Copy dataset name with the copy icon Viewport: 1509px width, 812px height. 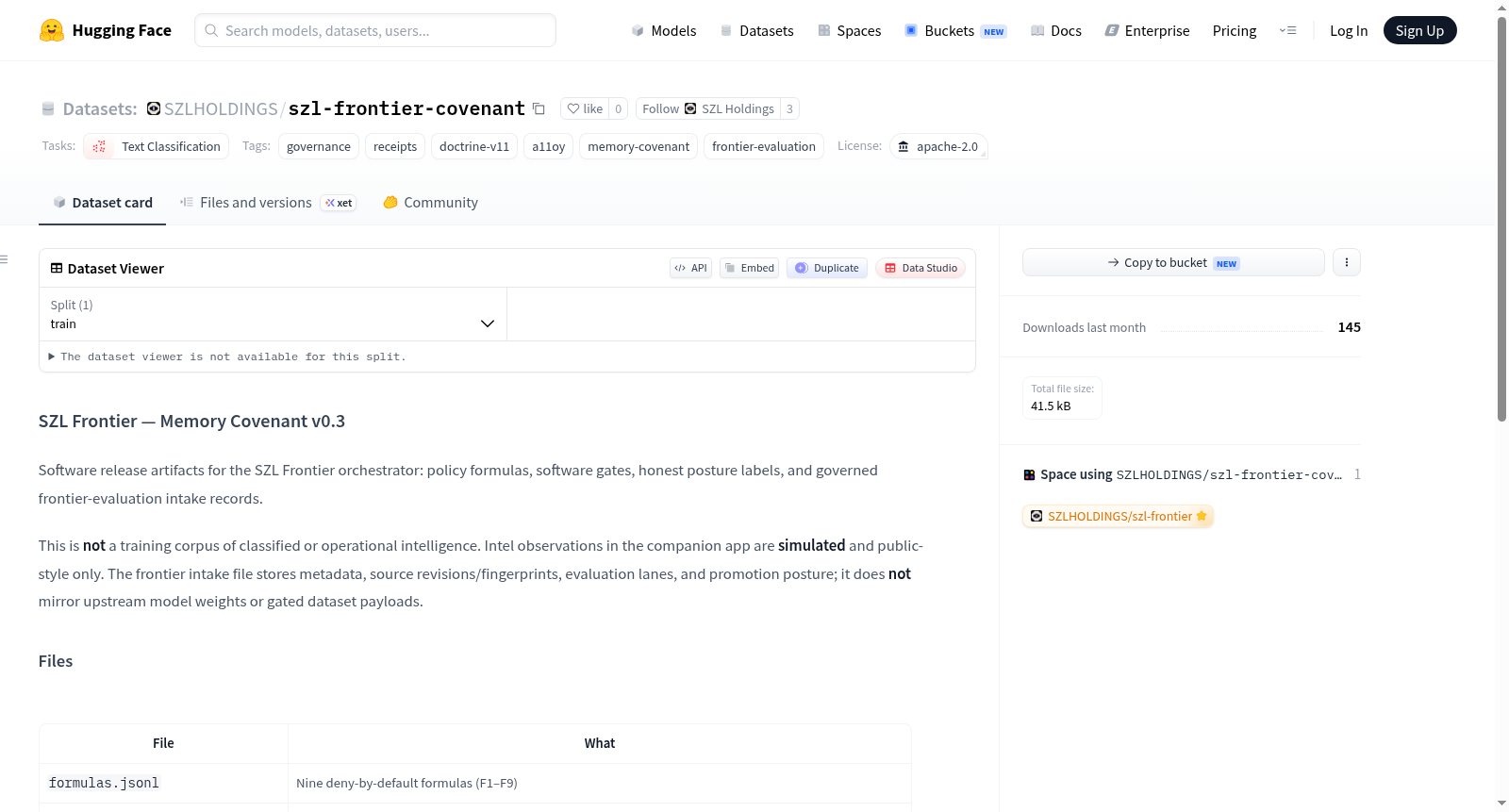point(539,108)
